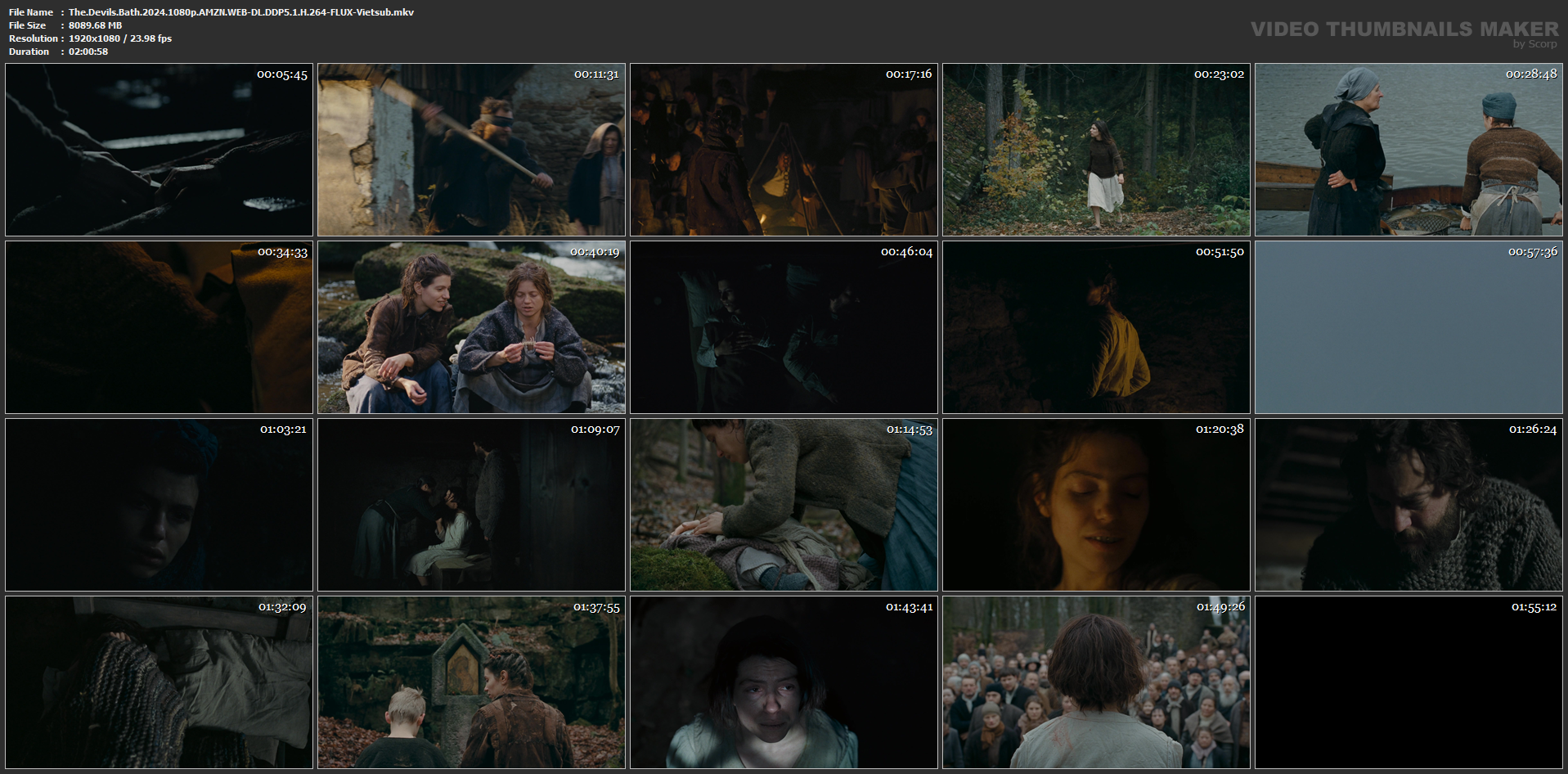Click the dark thumbnail at 00:34:33
Screen dimensions: 1568x774
(x=159, y=327)
